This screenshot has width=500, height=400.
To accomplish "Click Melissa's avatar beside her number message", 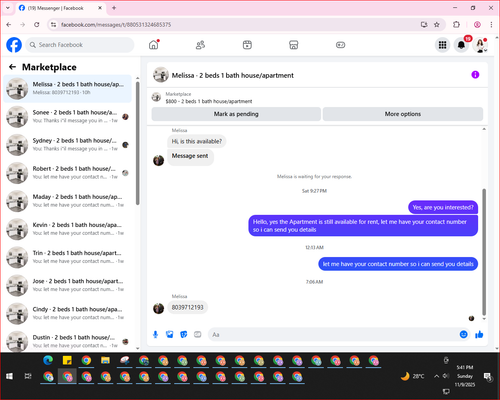I will 159,308.
